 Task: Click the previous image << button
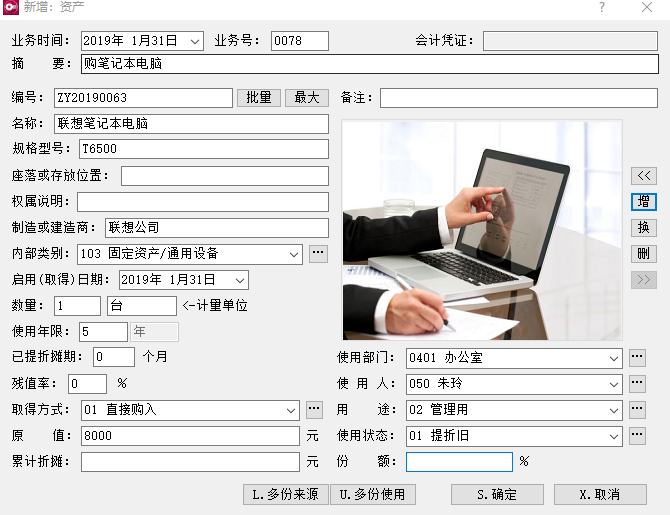coord(644,176)
